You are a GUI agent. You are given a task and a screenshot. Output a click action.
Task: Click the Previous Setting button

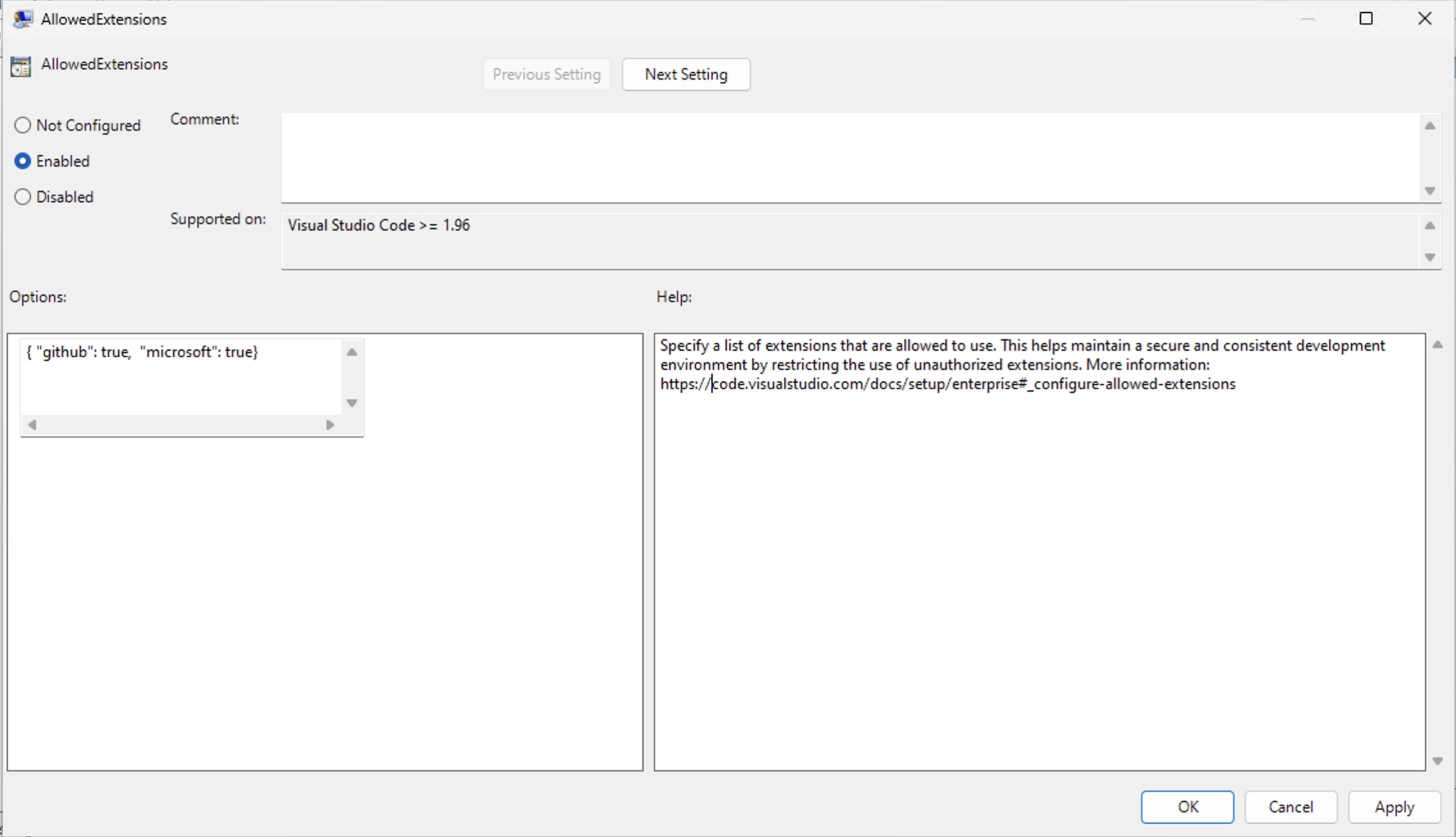[x=546, y=74]
